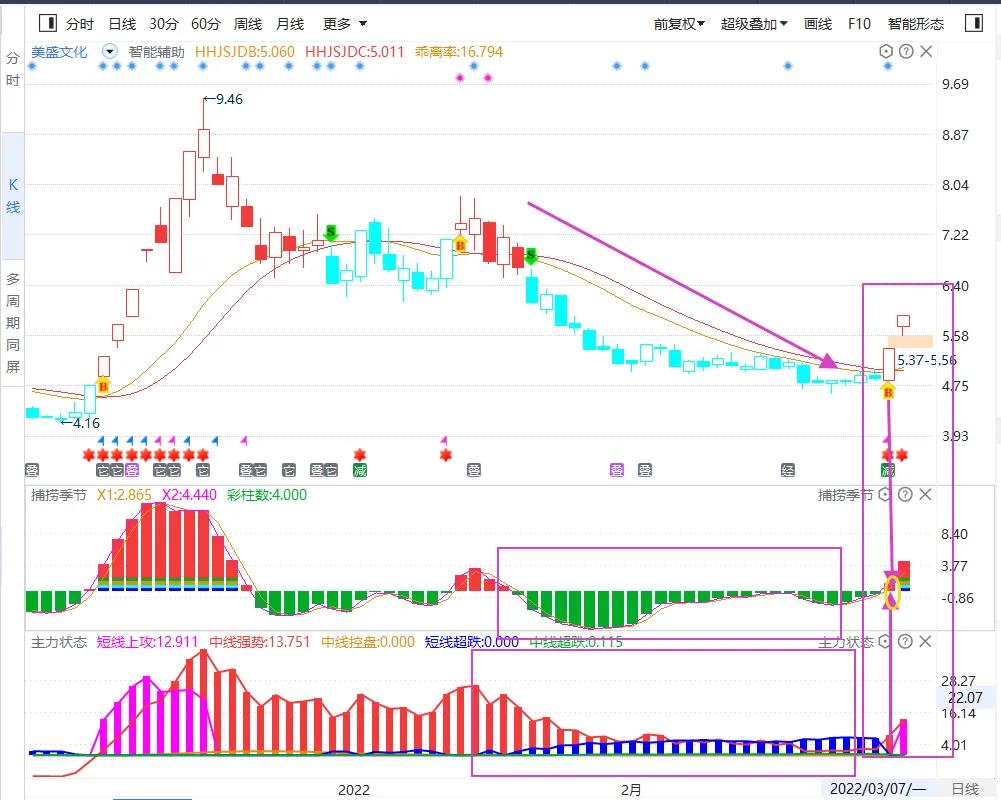
Task: Click the 画线 drawing tool button
Action: pos(818,24)
